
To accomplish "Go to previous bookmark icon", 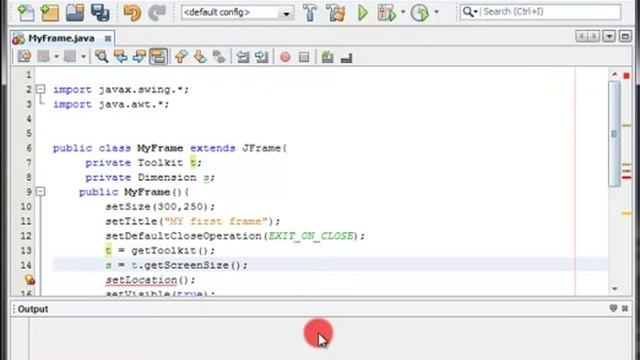I will pyautogui.click(x=181, y=56).
